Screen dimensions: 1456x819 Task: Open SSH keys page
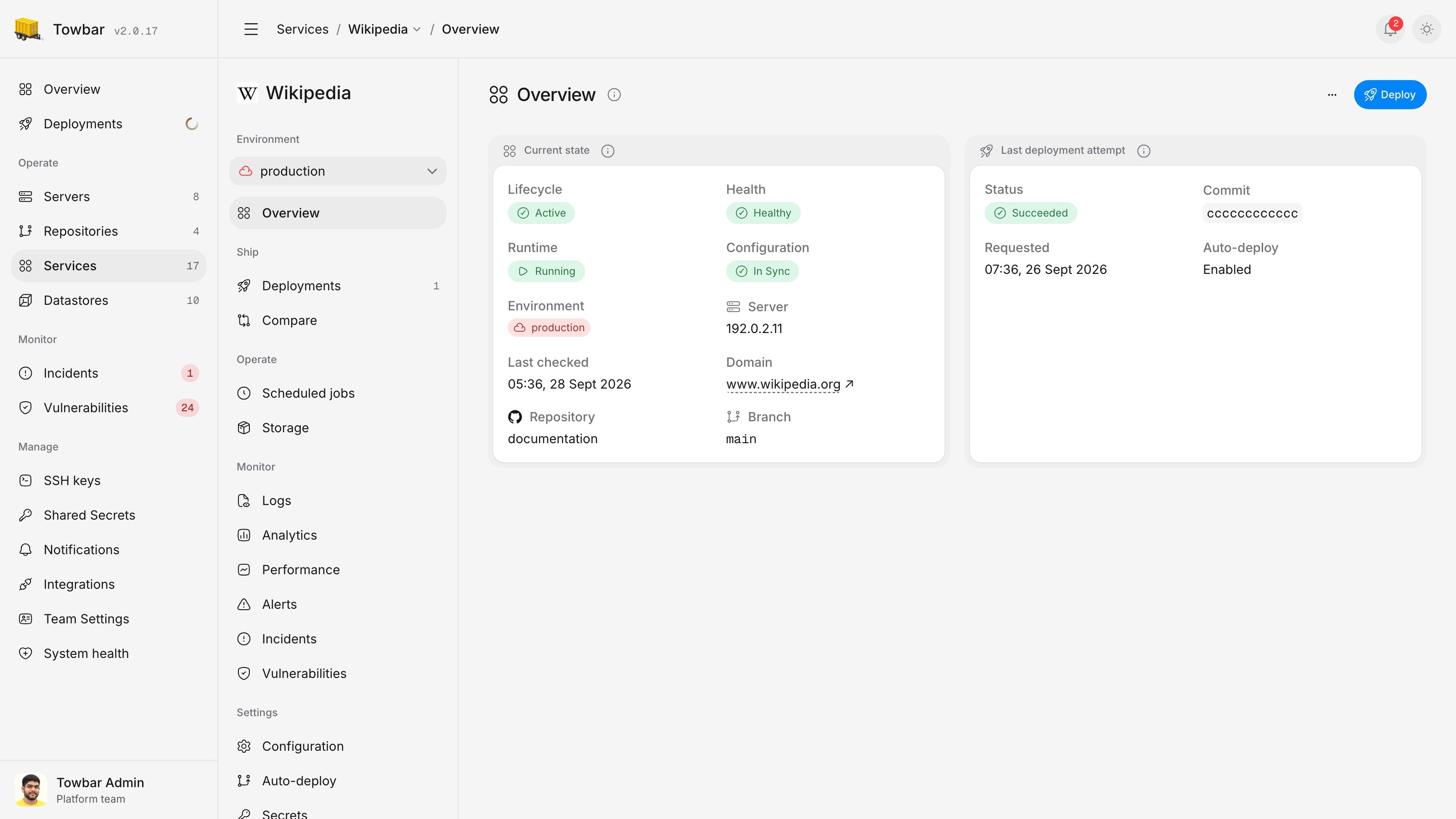click(109, 480)
